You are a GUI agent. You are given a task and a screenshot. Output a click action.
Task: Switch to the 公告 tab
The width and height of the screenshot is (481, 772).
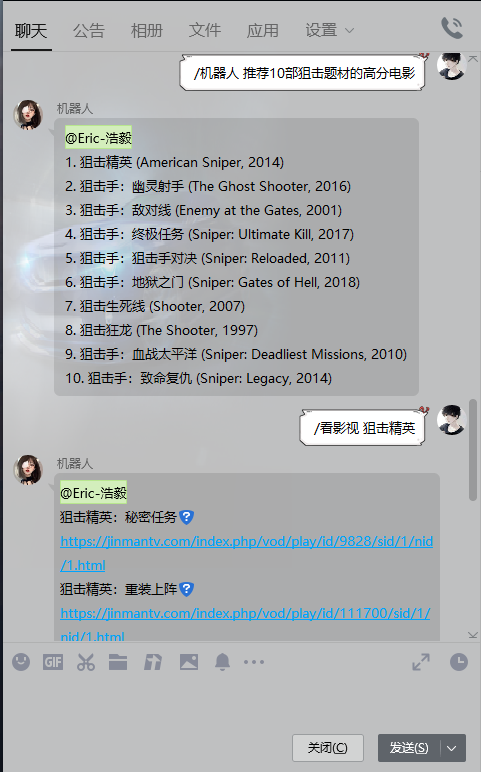[89, 31]
